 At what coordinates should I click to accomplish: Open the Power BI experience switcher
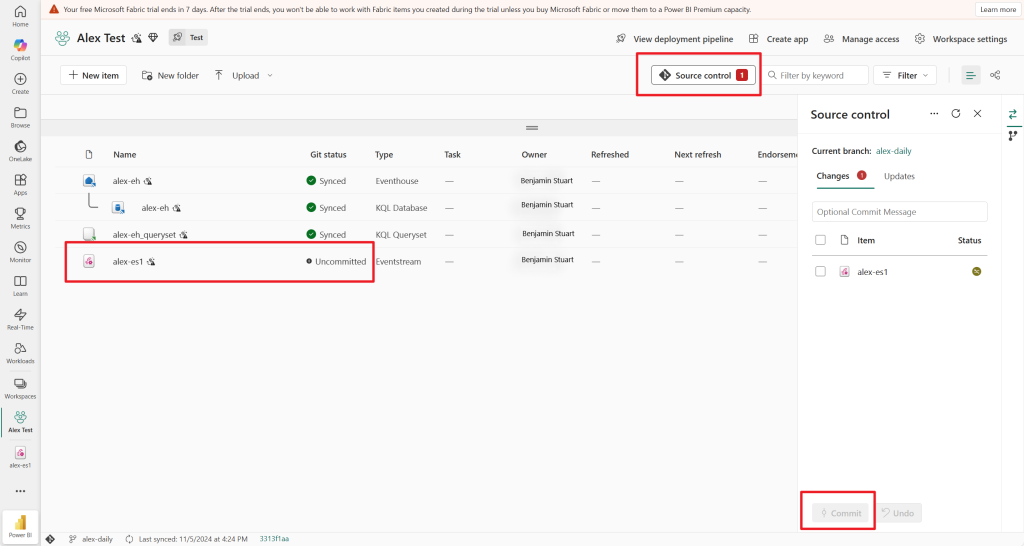point(20,526)
